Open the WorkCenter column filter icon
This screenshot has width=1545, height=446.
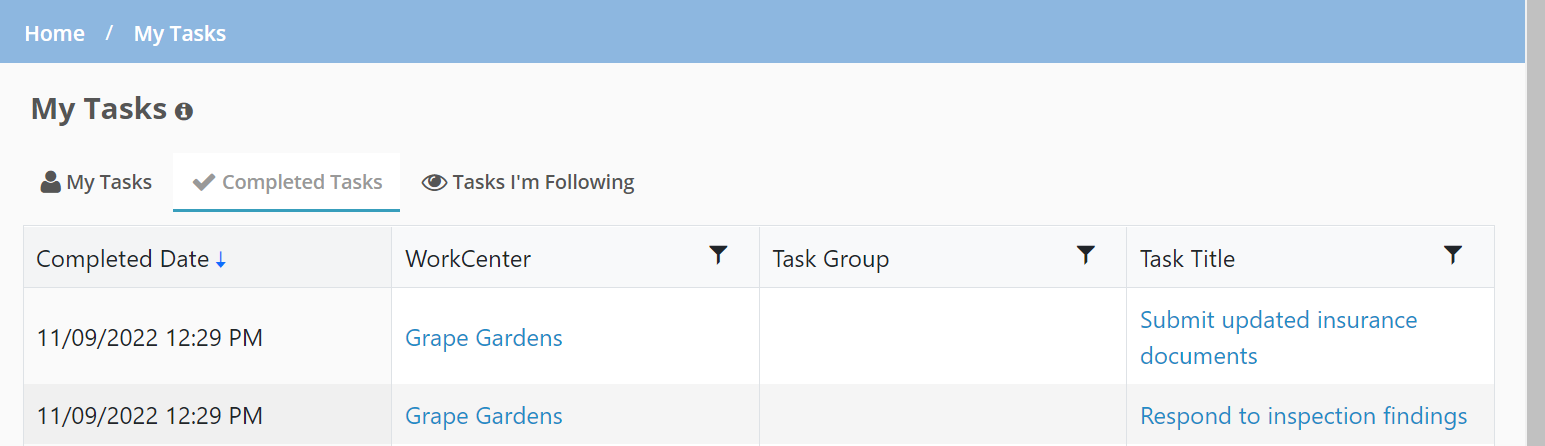coord(718,256)
